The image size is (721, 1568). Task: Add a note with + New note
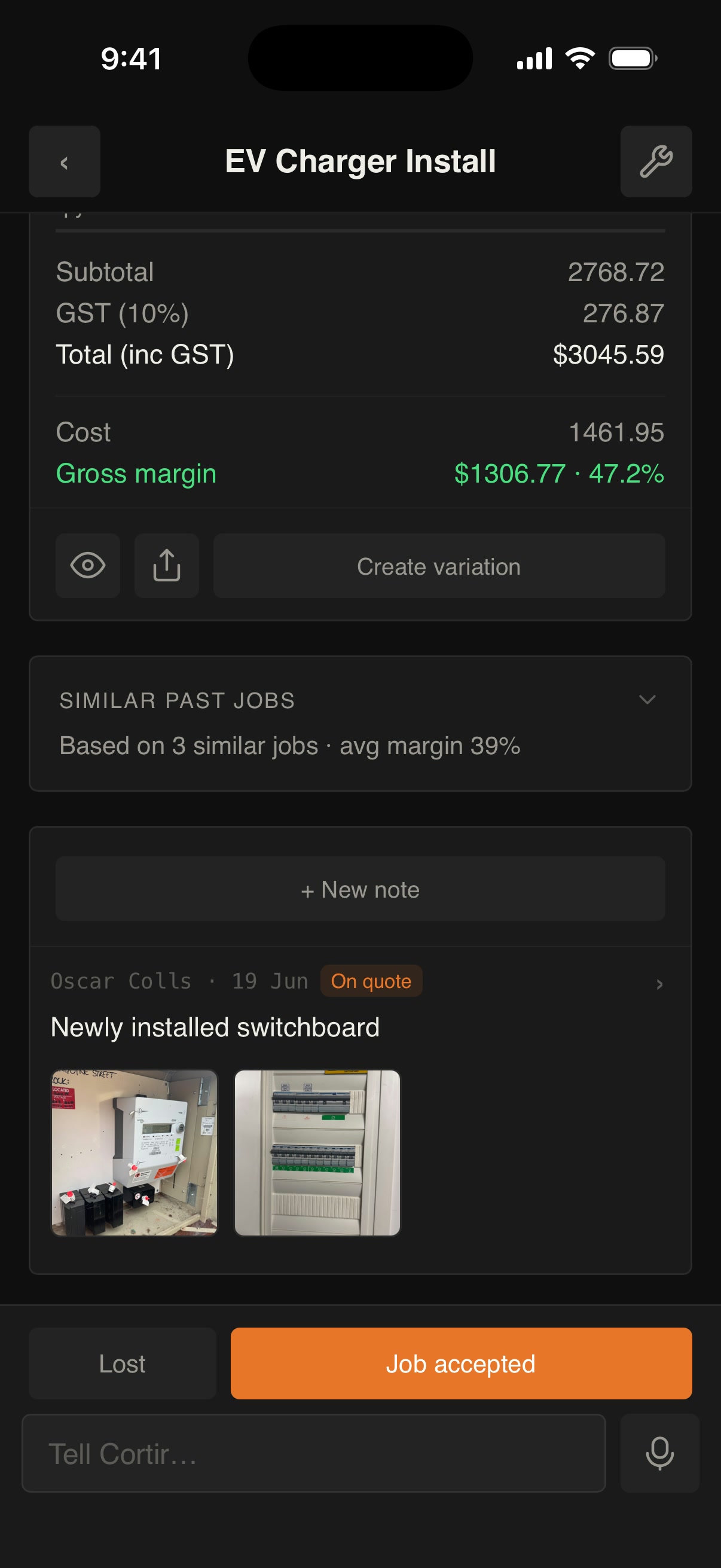point(360,889)
